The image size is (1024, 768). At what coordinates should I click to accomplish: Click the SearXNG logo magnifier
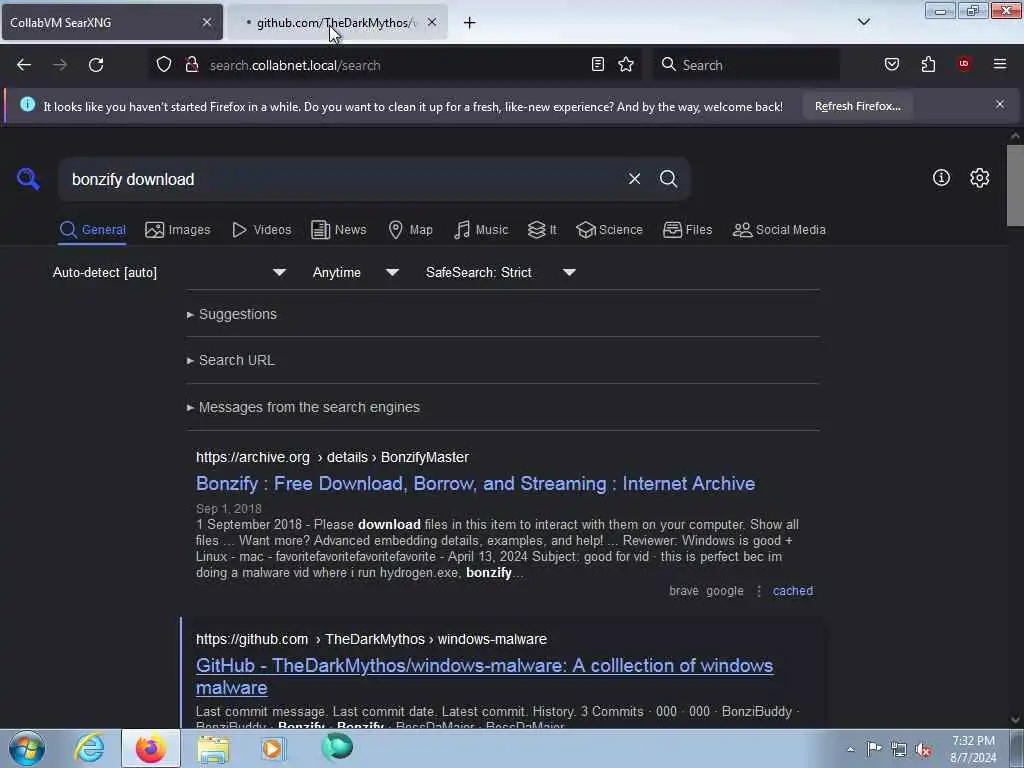tap(28, 178)
